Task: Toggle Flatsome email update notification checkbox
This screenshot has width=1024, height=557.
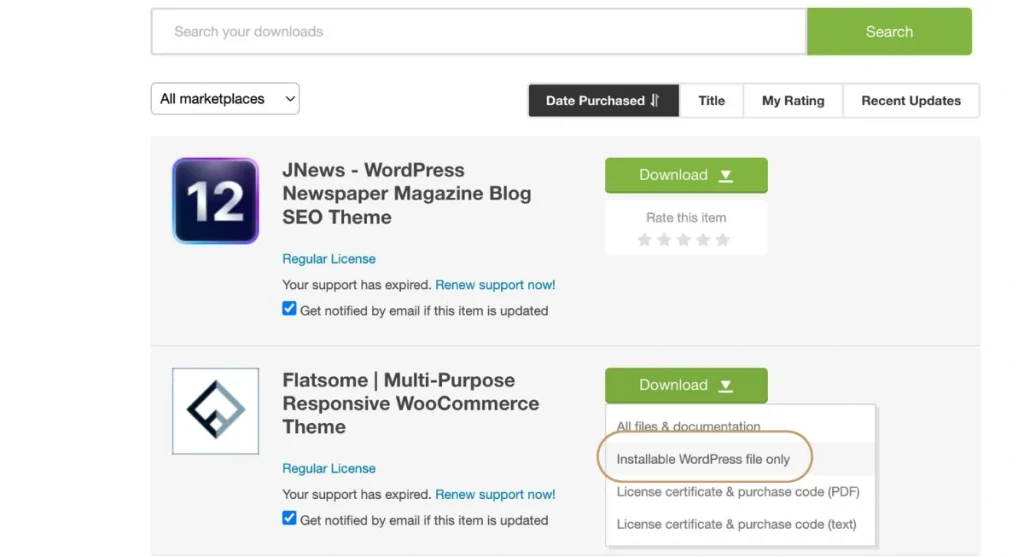Action: tap(289, 518)
